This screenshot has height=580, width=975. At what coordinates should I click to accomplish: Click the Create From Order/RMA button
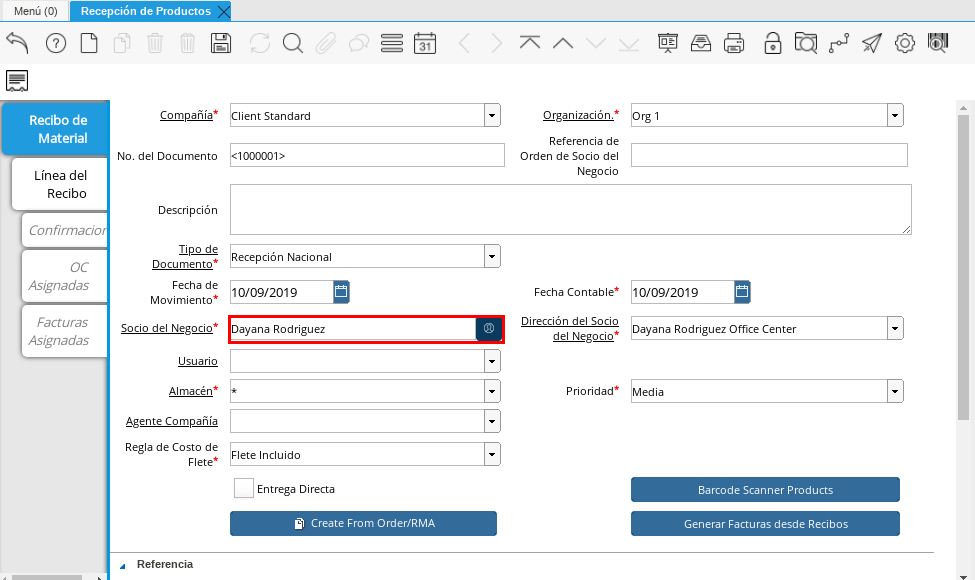pyautogui.click(x=363, y=523)
